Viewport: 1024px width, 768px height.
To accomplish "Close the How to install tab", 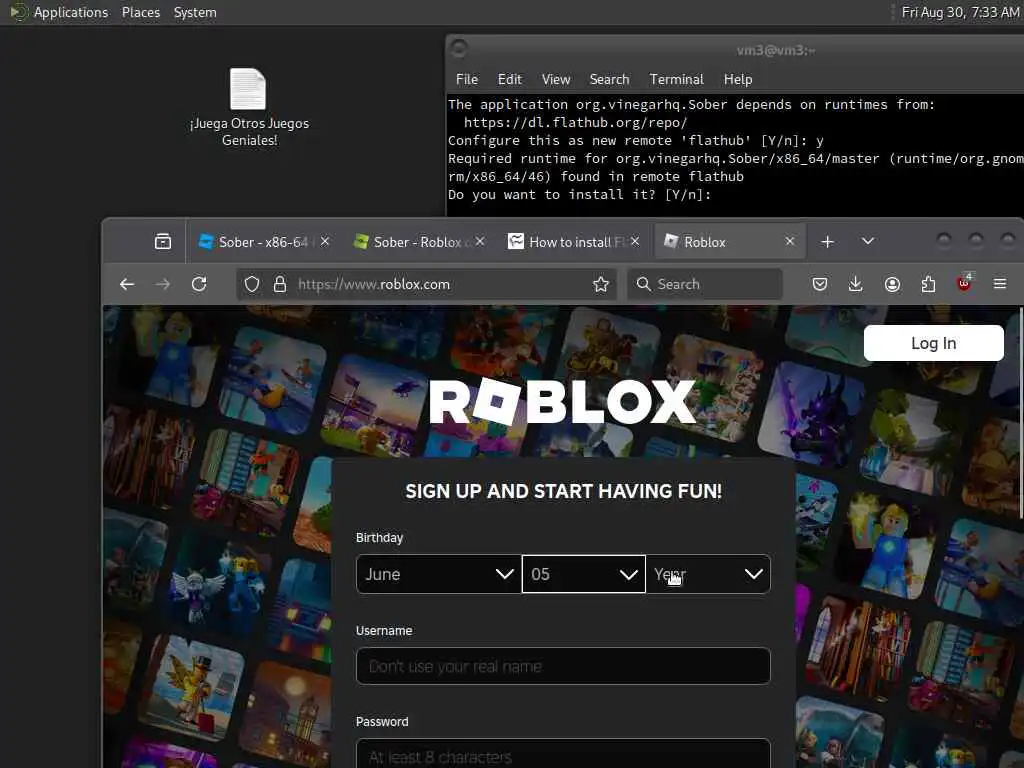I will tap(635, 242).
